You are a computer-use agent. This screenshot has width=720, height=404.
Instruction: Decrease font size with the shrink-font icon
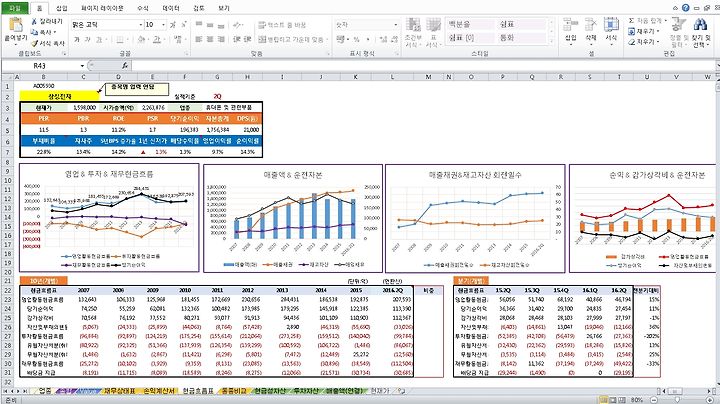(183, 25)
